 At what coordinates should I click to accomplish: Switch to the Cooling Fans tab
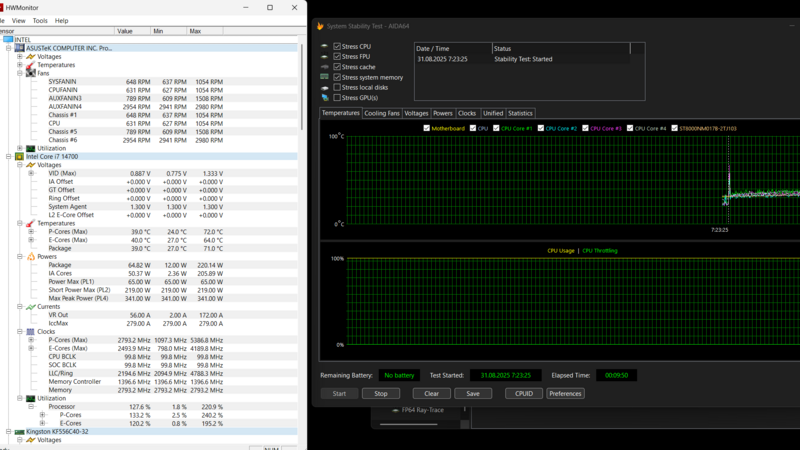click(381, 113)
